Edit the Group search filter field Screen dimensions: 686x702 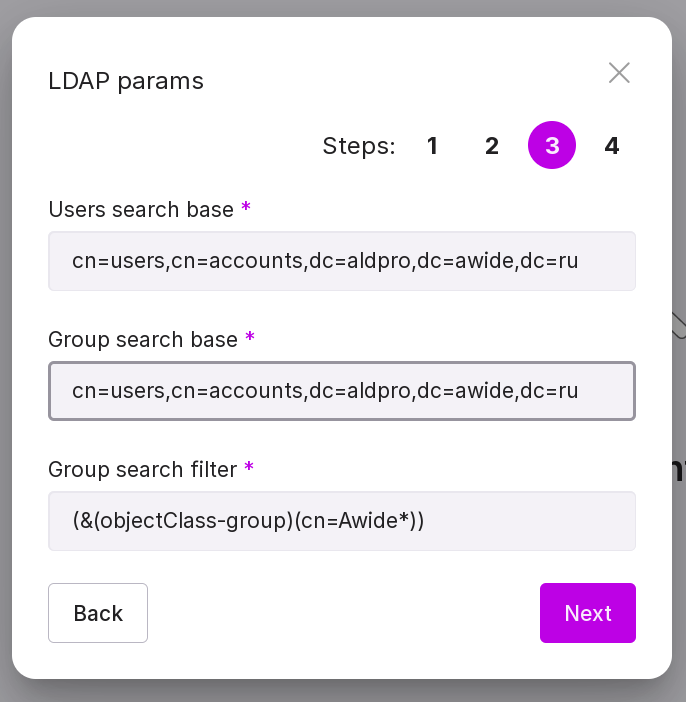[342, 520]
